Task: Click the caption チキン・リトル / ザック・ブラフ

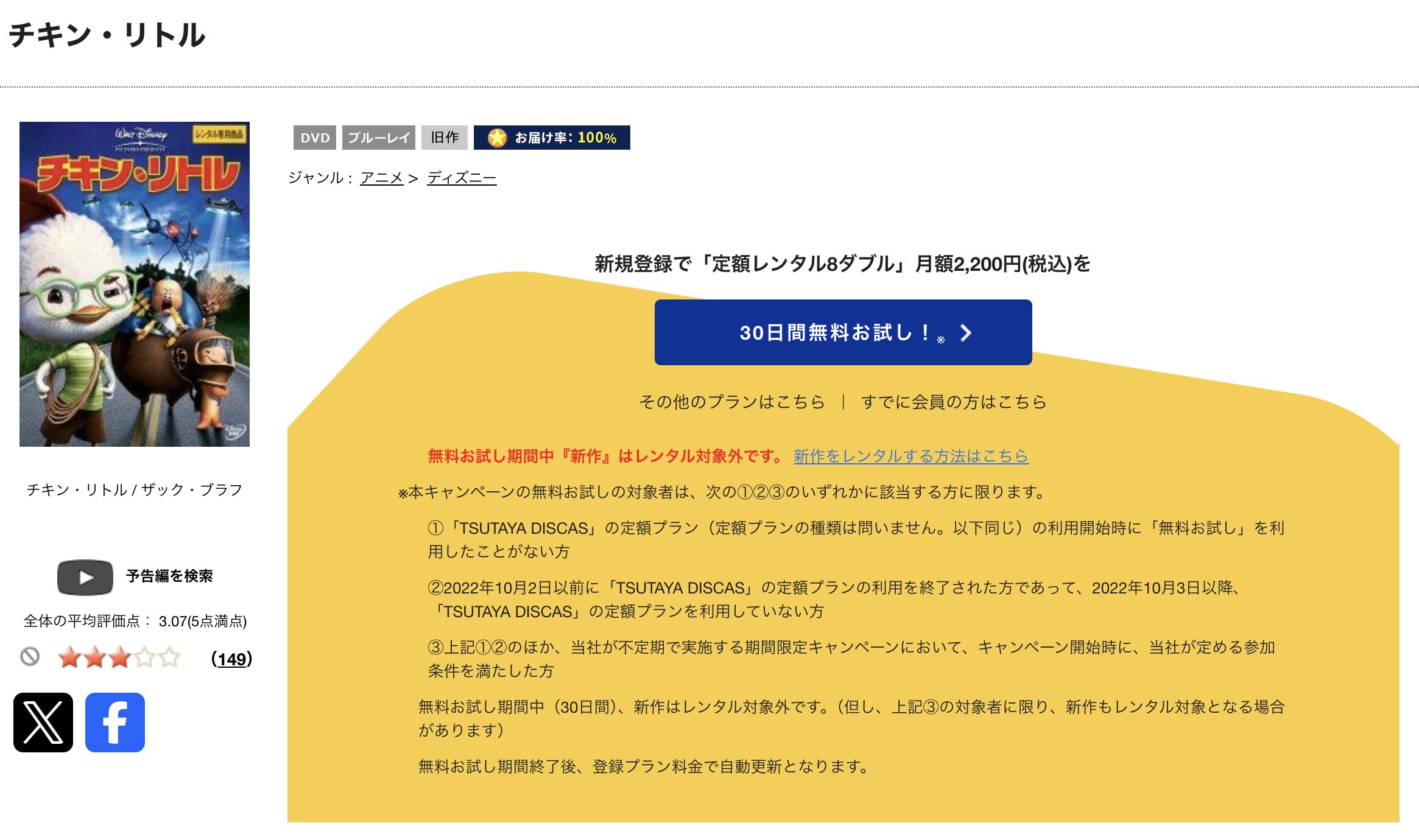Action: pyautogui.click(x=135, y=490)
